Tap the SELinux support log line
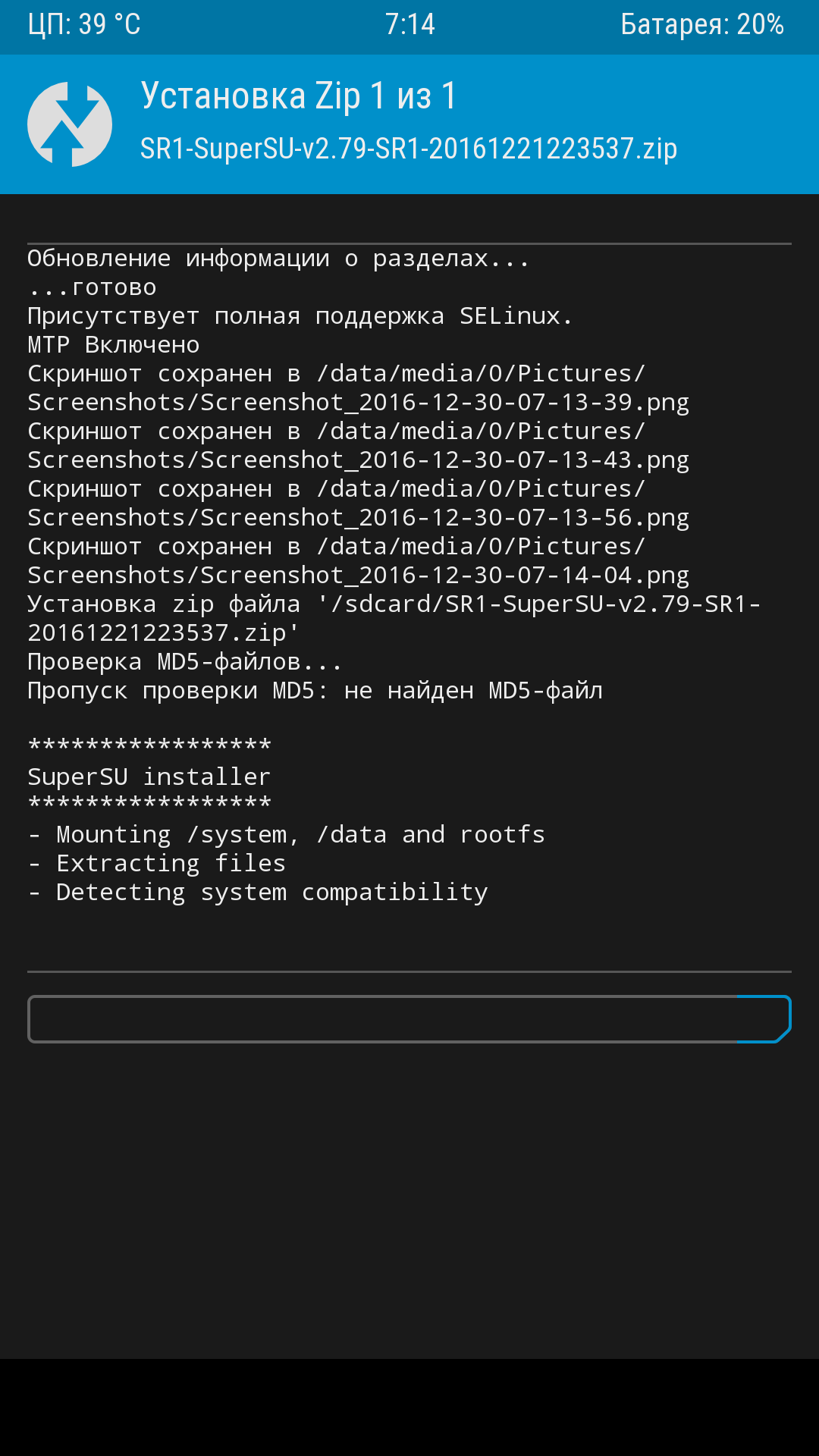The height and width of the screenshot is (1456, 819). click(x=300, y=316)
